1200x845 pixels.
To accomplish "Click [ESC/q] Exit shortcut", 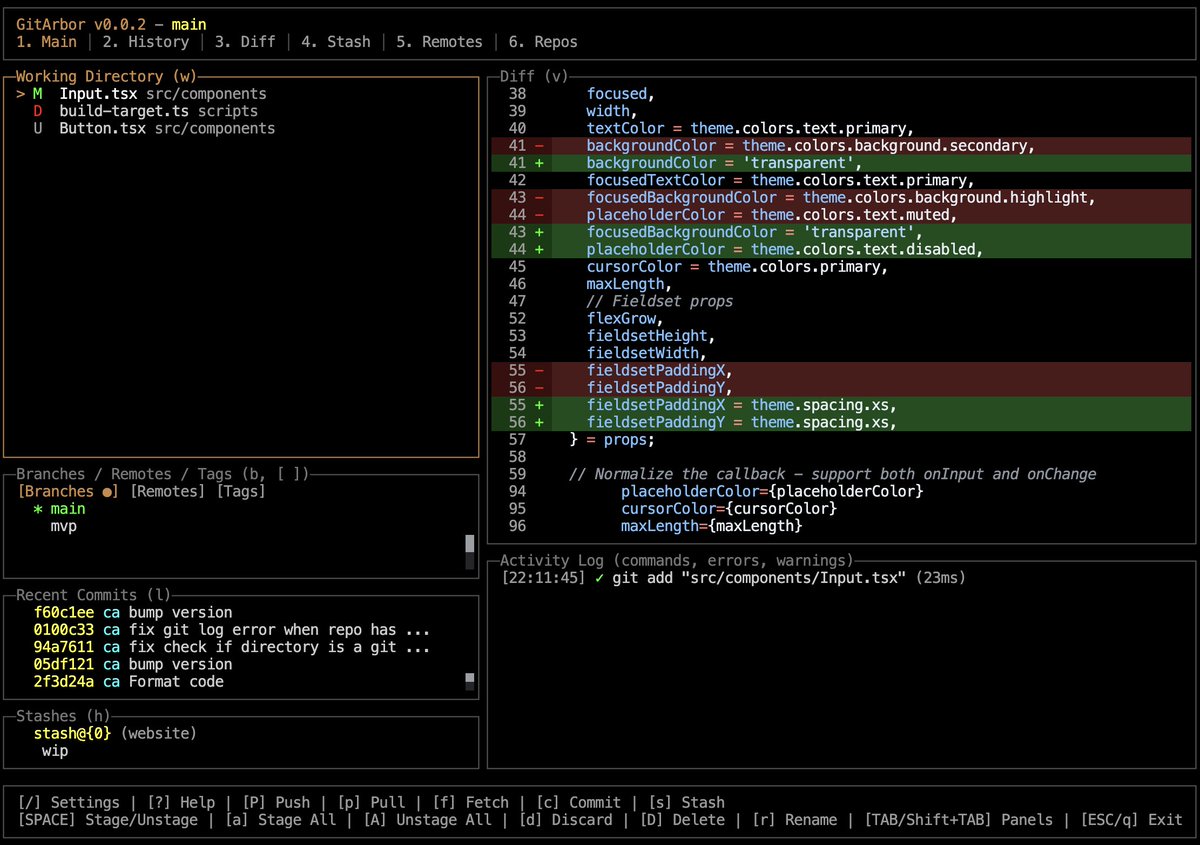I will coord(1130,820).
